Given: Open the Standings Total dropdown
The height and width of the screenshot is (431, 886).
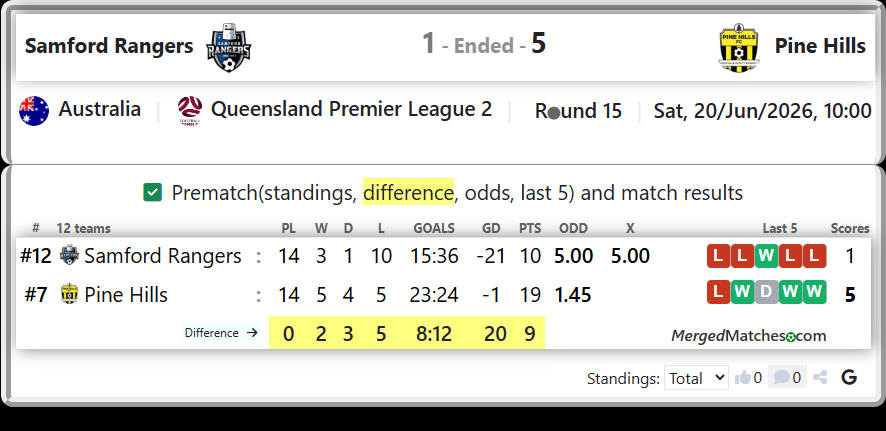Looking at the screenshot, I should click(696, 378).
